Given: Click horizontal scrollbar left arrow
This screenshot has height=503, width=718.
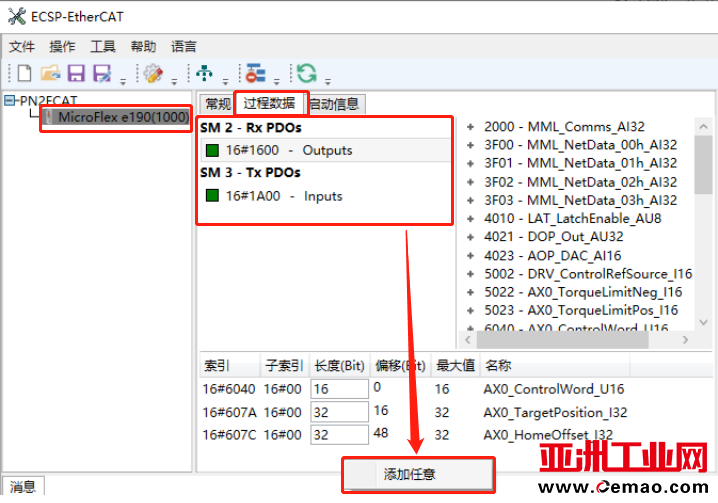Looking at the screenshot, I should (x=468, y=340).
